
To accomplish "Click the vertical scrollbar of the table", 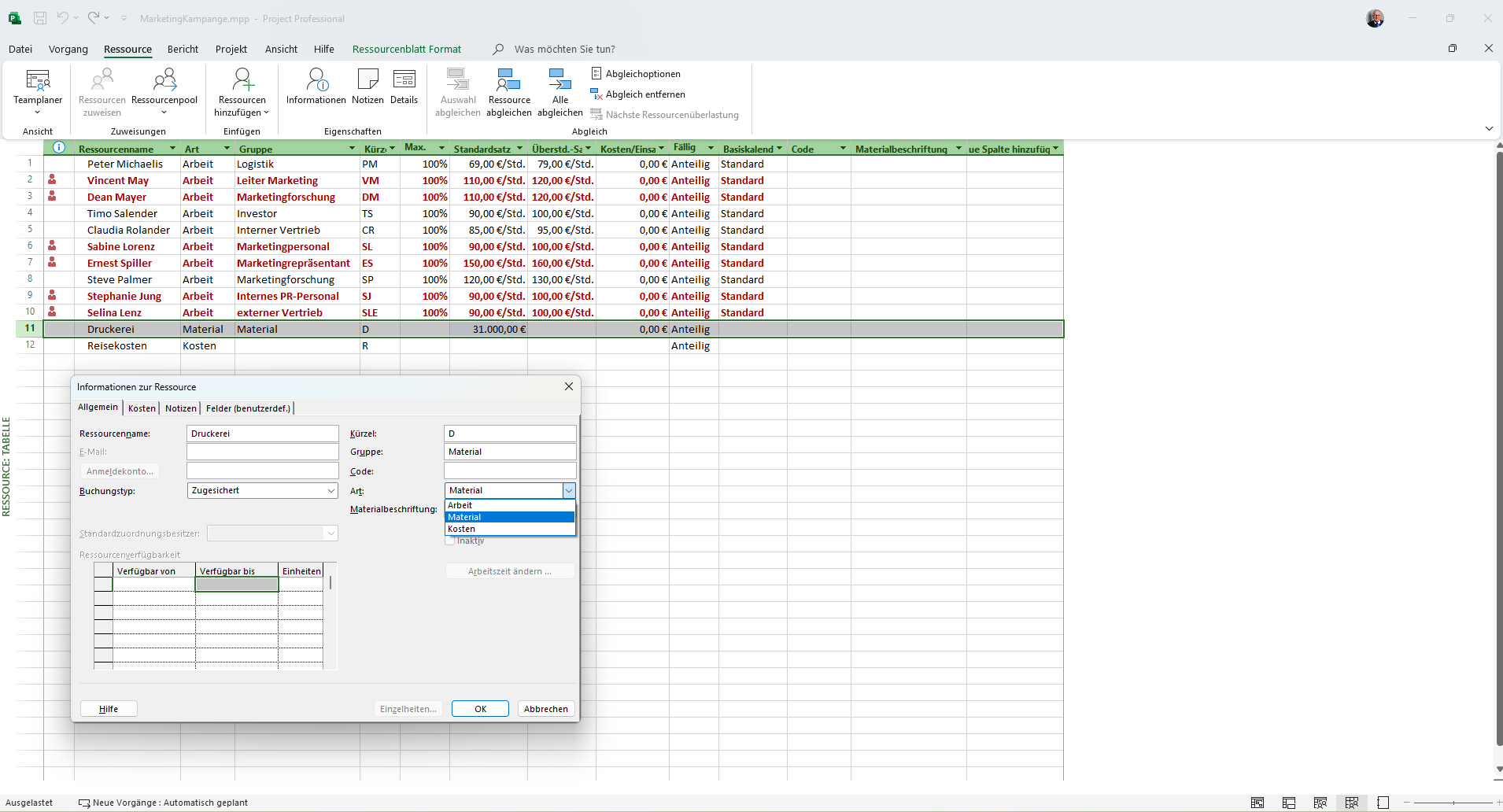I will [1499, 448].
